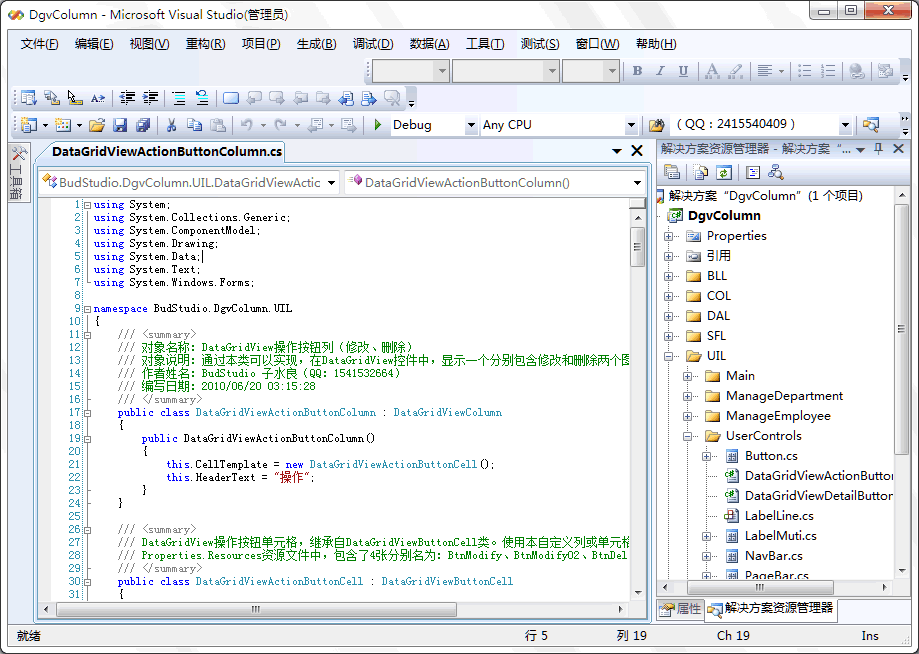Open the 生成(B) menu
This screenshot has height=654, width=919.
pos(316,44)
